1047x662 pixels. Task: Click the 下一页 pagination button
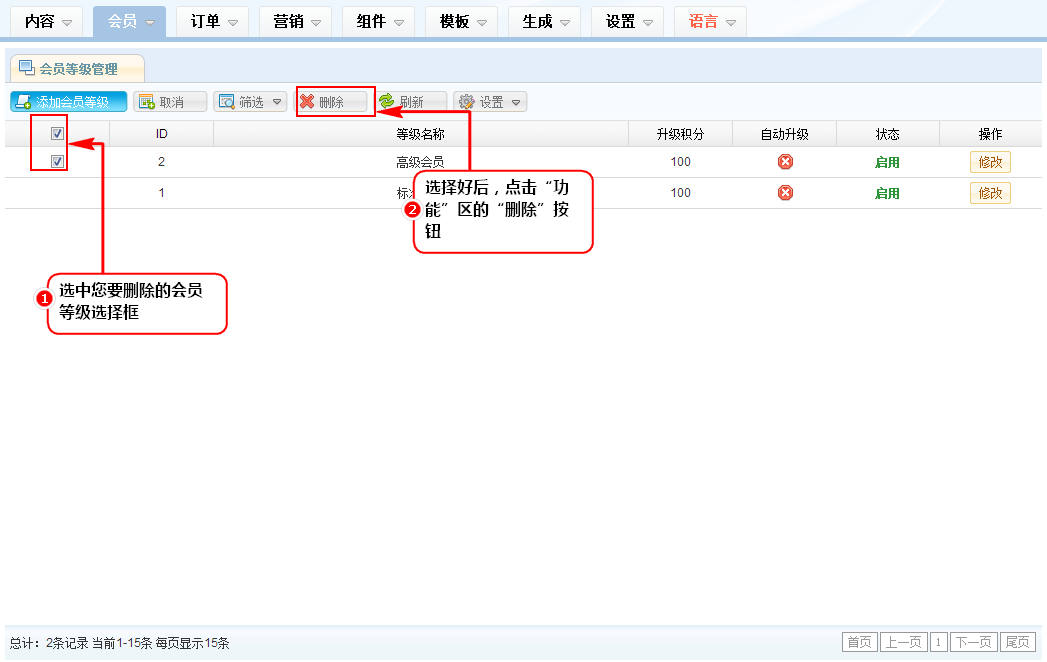click(973, 642)
